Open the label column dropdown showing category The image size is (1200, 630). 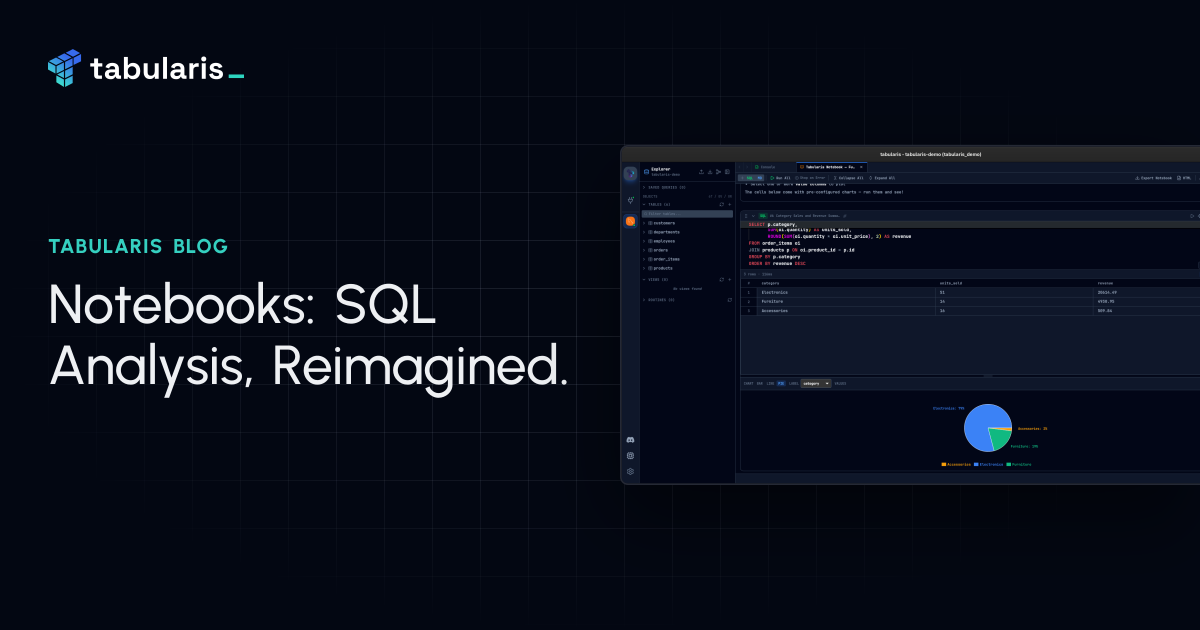click(816, 383)
